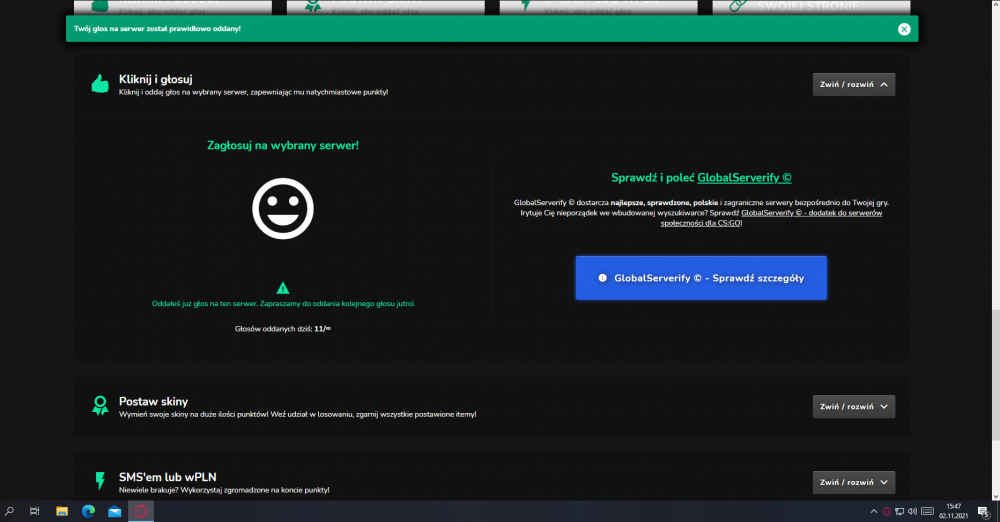Click Opera icon in system tray
Screen dimensions: 1000x522
886,511
